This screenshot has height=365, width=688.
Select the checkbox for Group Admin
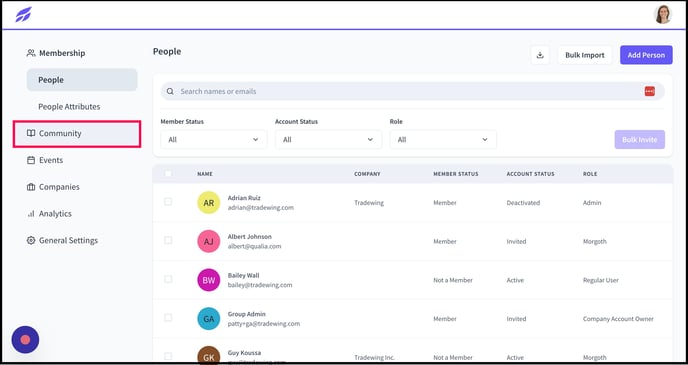[x=168, y=318]
